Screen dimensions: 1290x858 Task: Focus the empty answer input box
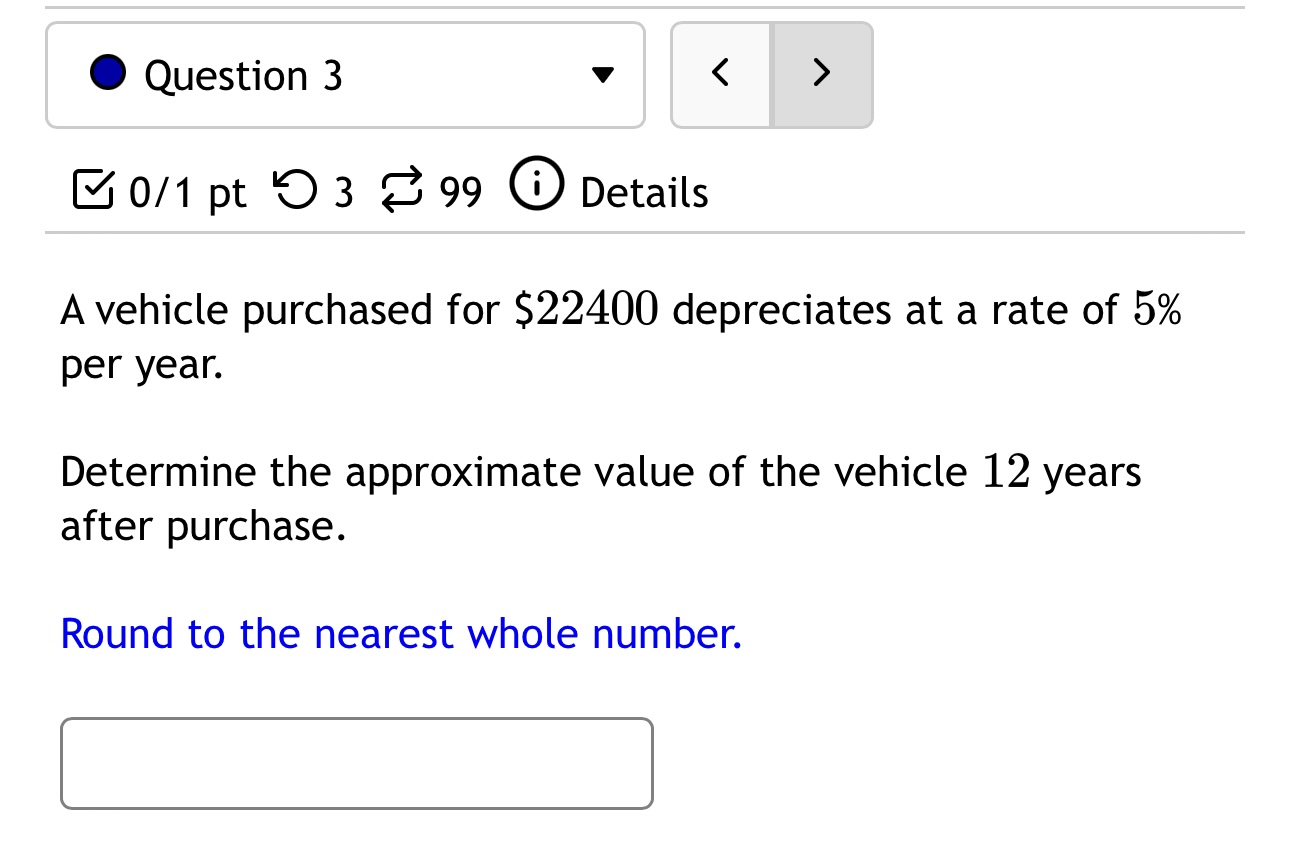point(356,763)
